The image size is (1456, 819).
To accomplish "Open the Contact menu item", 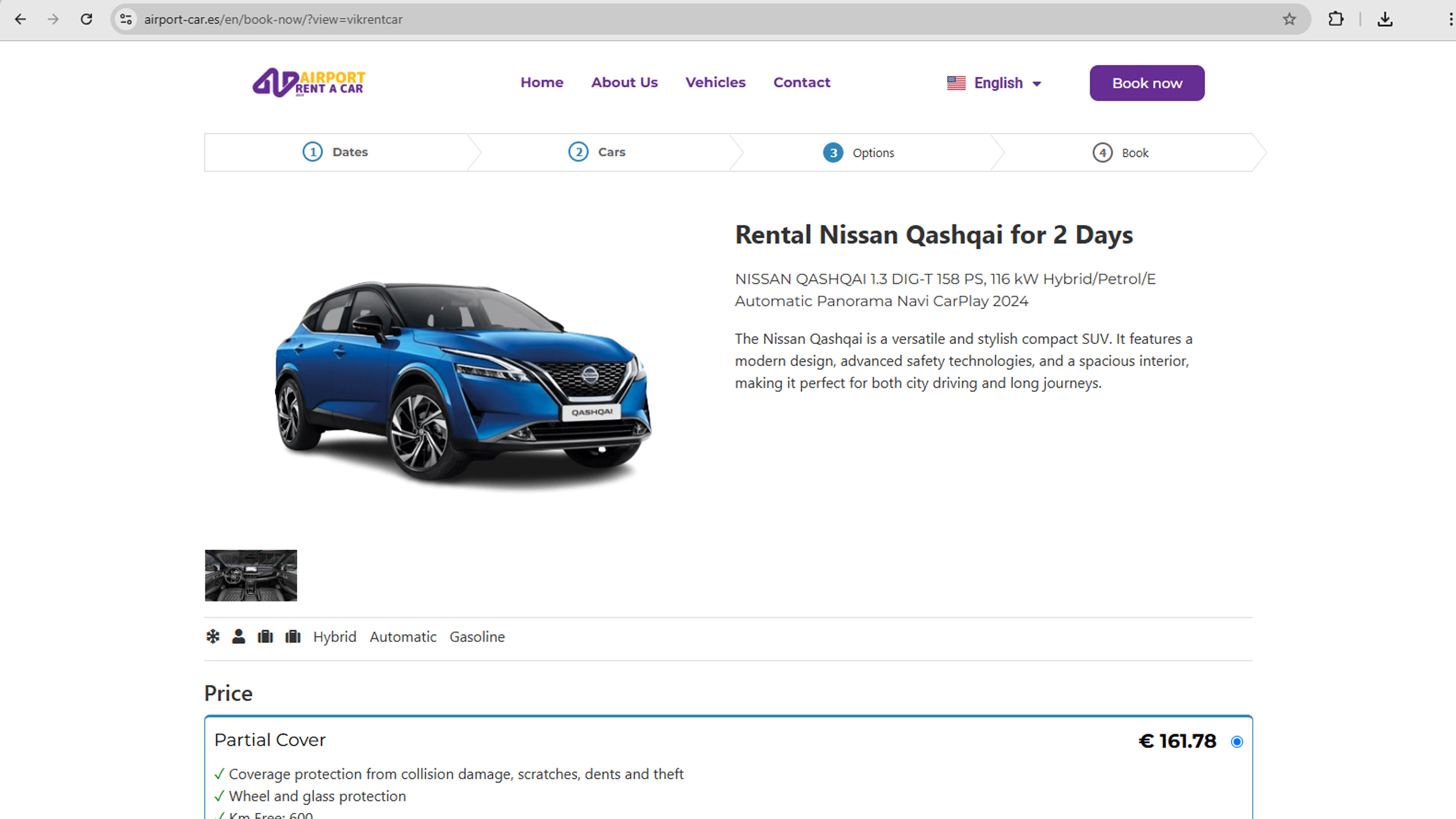I will (801, 83).
